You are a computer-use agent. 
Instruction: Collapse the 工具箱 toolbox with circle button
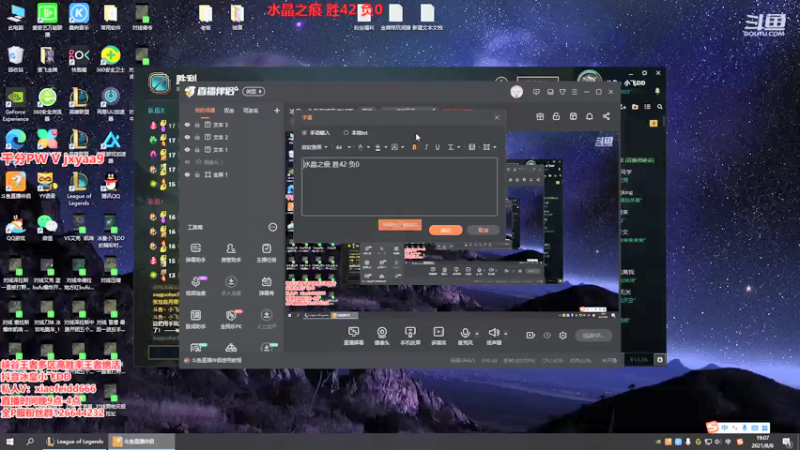click(x=273, y=227)
